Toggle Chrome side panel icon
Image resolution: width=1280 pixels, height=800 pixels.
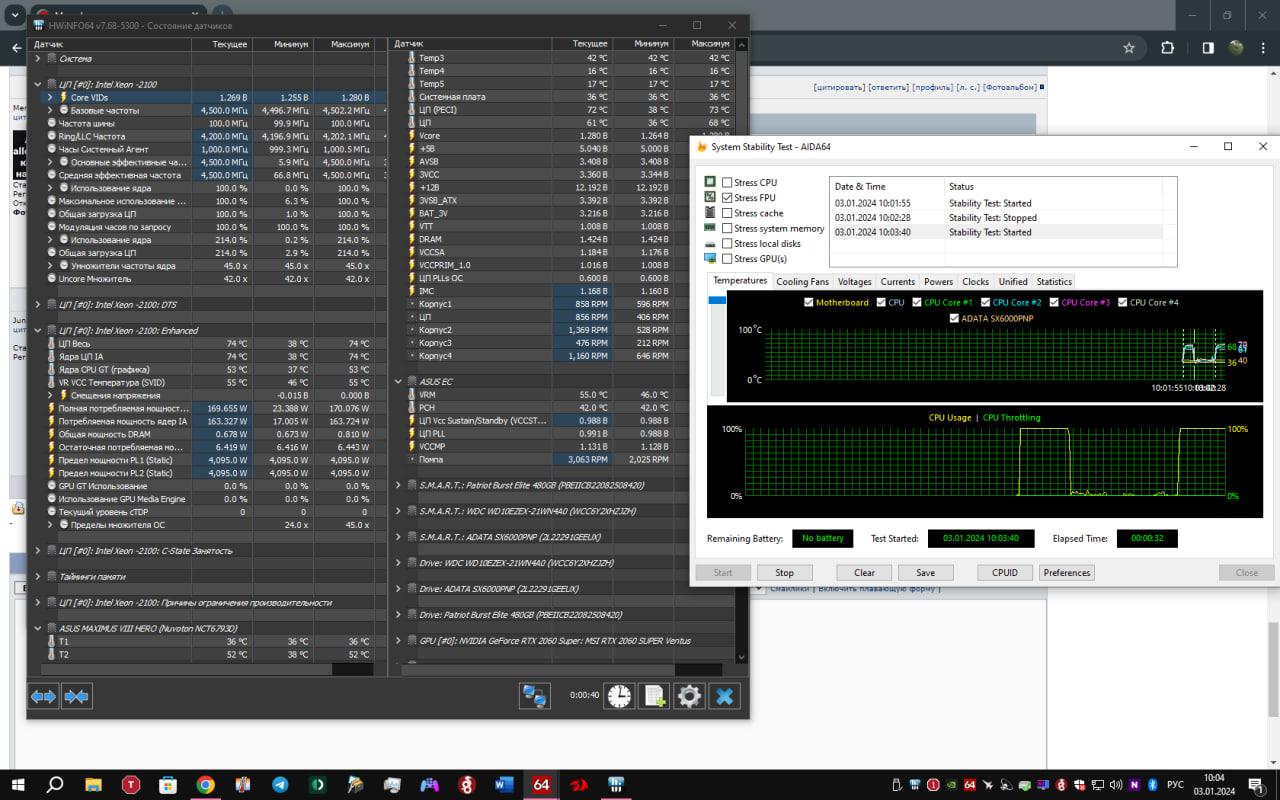(1208, 47)
